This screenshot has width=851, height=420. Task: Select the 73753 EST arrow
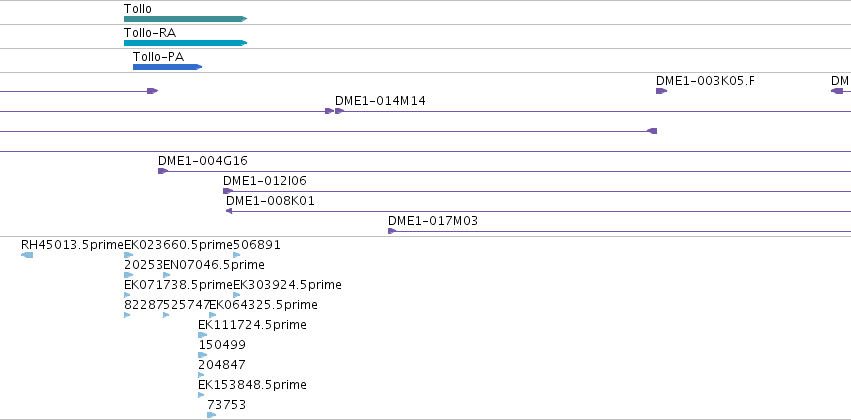click(211, 415)
